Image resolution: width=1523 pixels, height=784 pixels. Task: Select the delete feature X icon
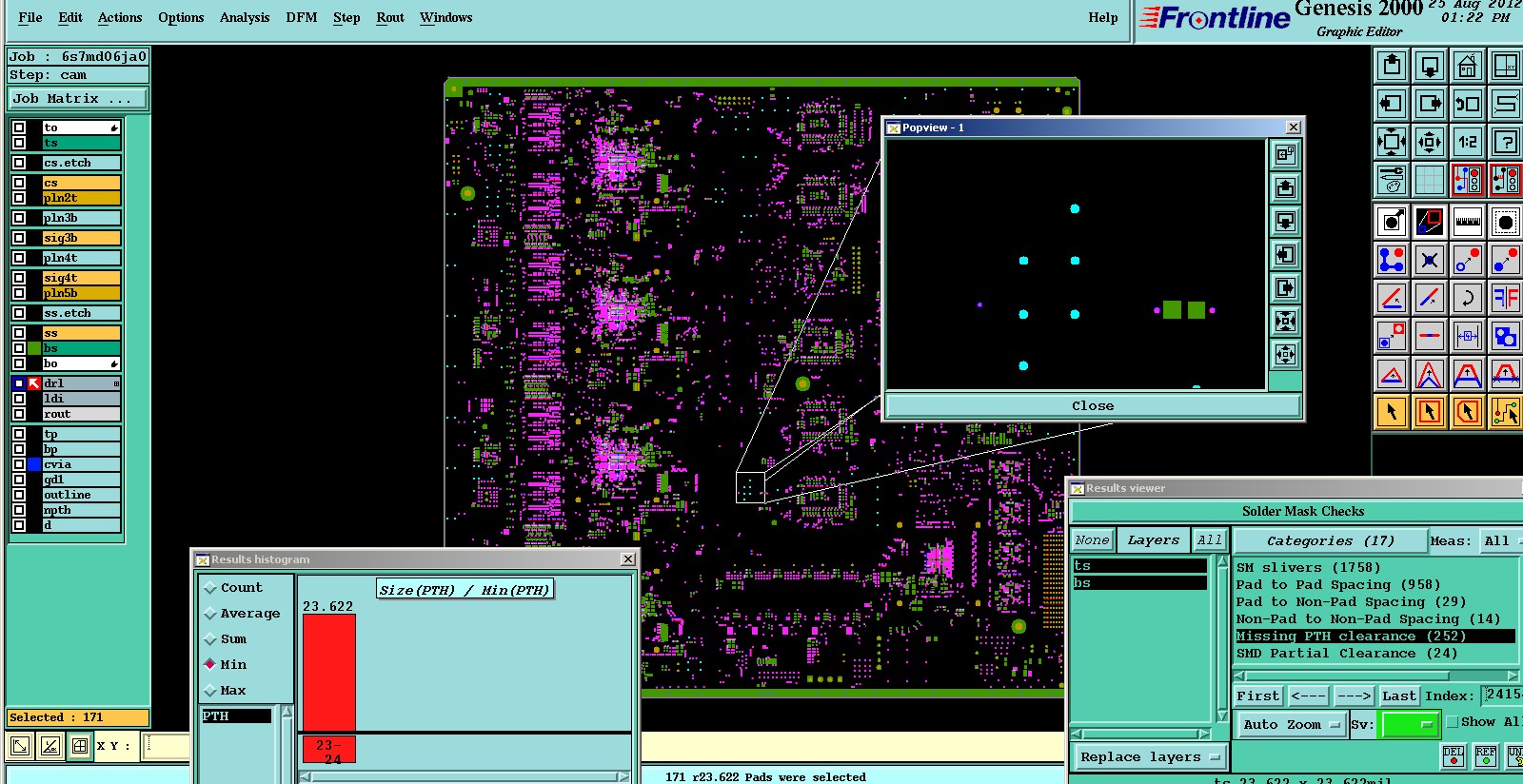[1430, 260]
